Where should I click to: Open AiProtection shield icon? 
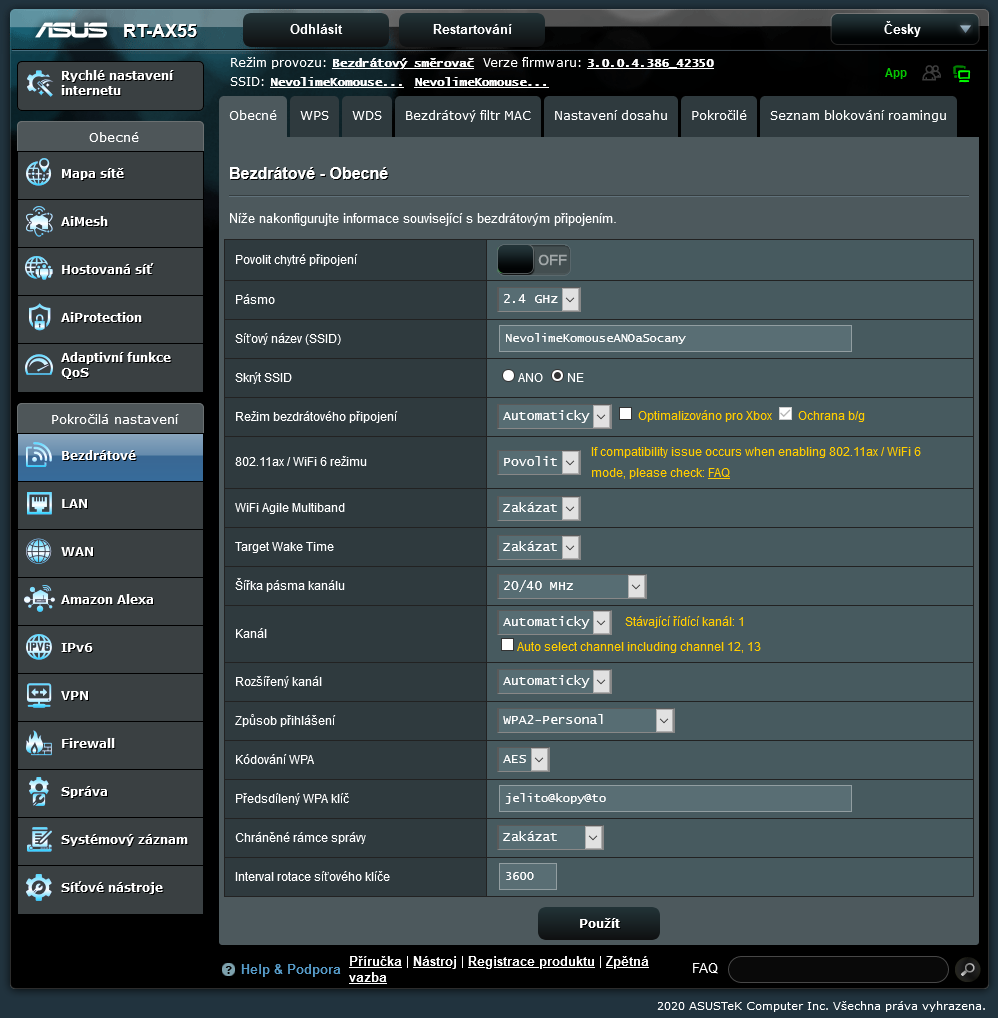38,317
